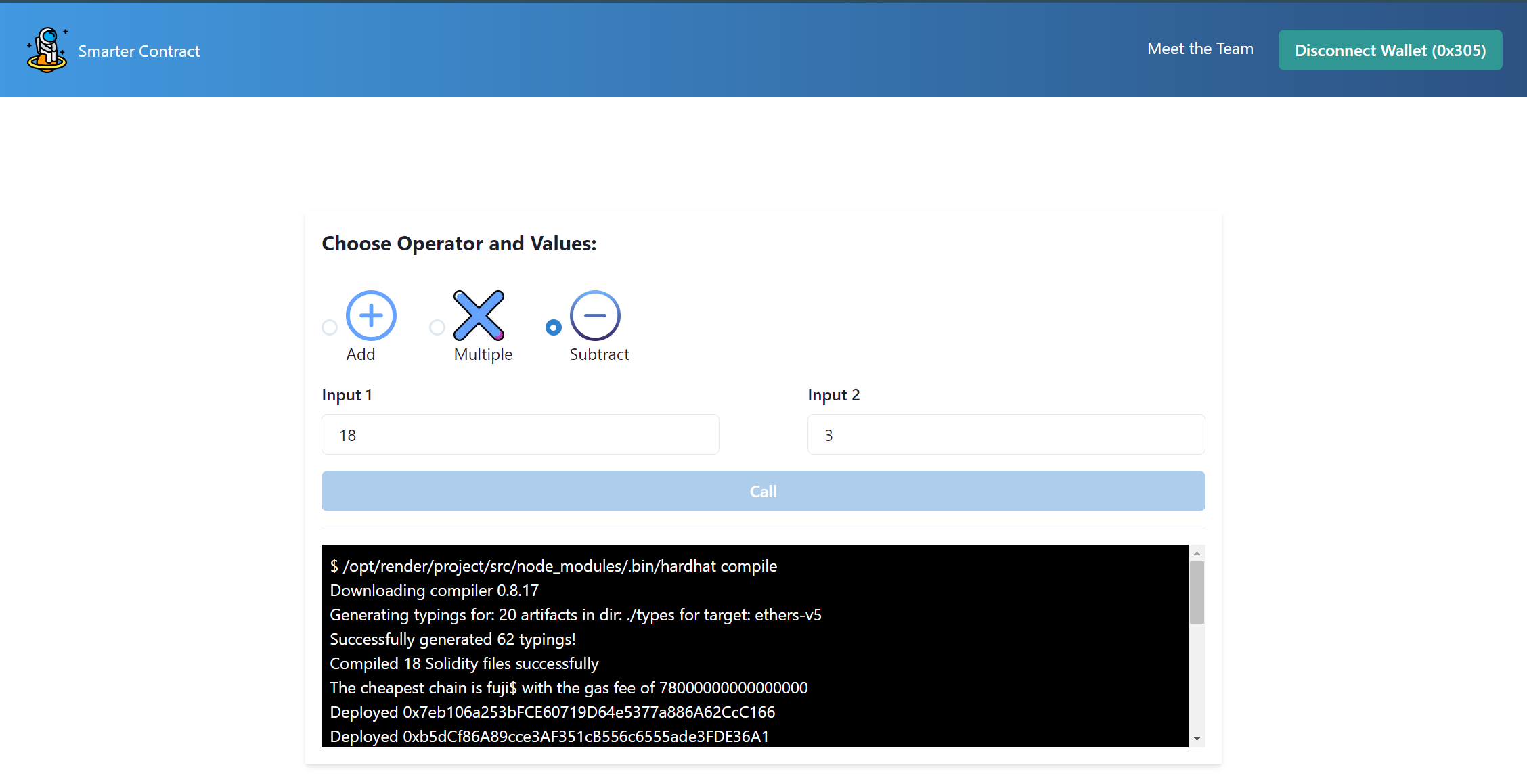Image resolution: width=1527 pixels, height=784 pixels.
Task: Click 'The cheapest chain is fuji$' line
Action: point(569,688)
